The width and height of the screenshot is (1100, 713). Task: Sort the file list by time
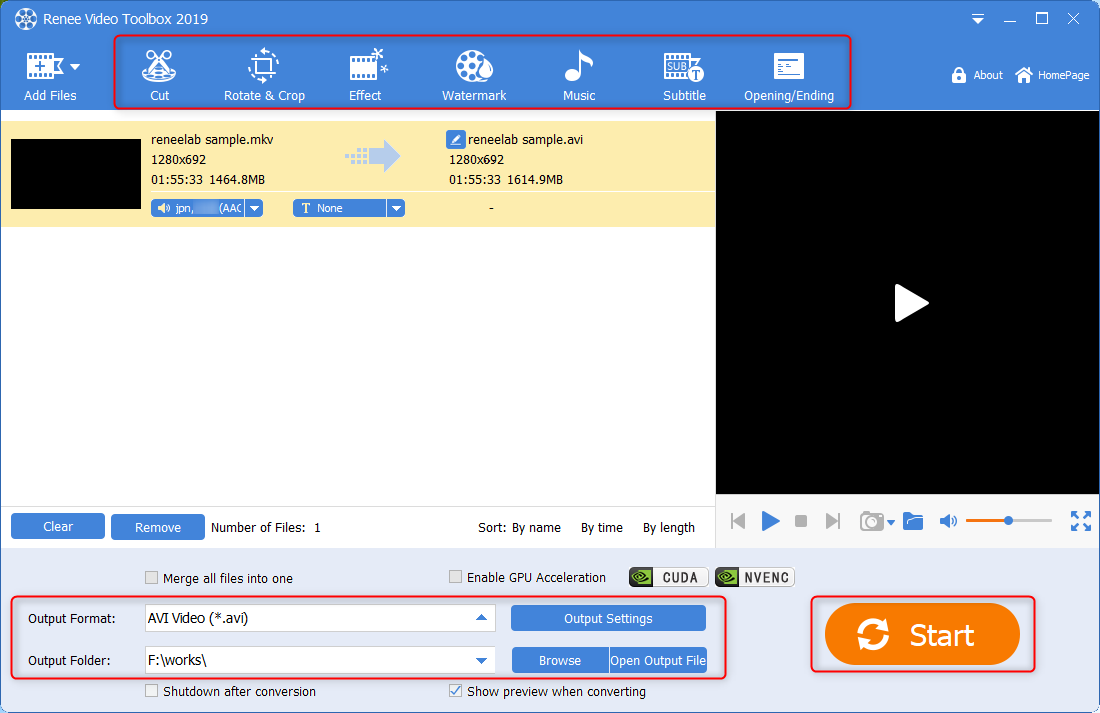(601, 527)
